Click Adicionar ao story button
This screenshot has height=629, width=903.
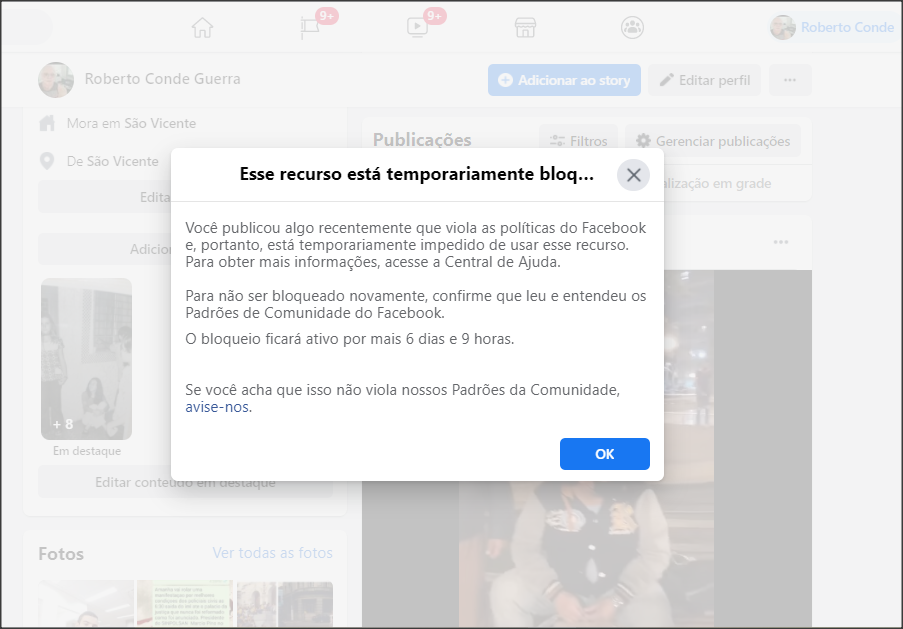[564, 80]
